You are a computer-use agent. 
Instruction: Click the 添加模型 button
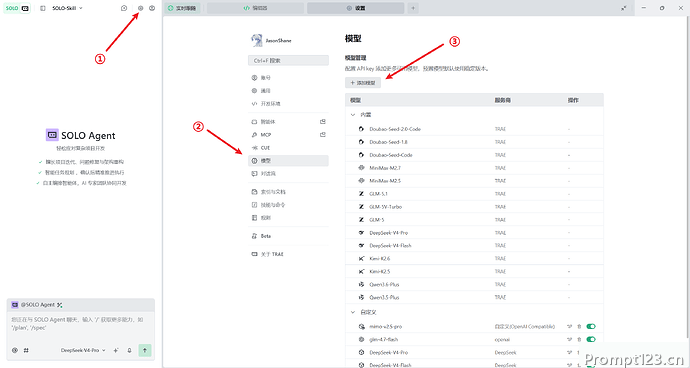[x=363, y=83]
